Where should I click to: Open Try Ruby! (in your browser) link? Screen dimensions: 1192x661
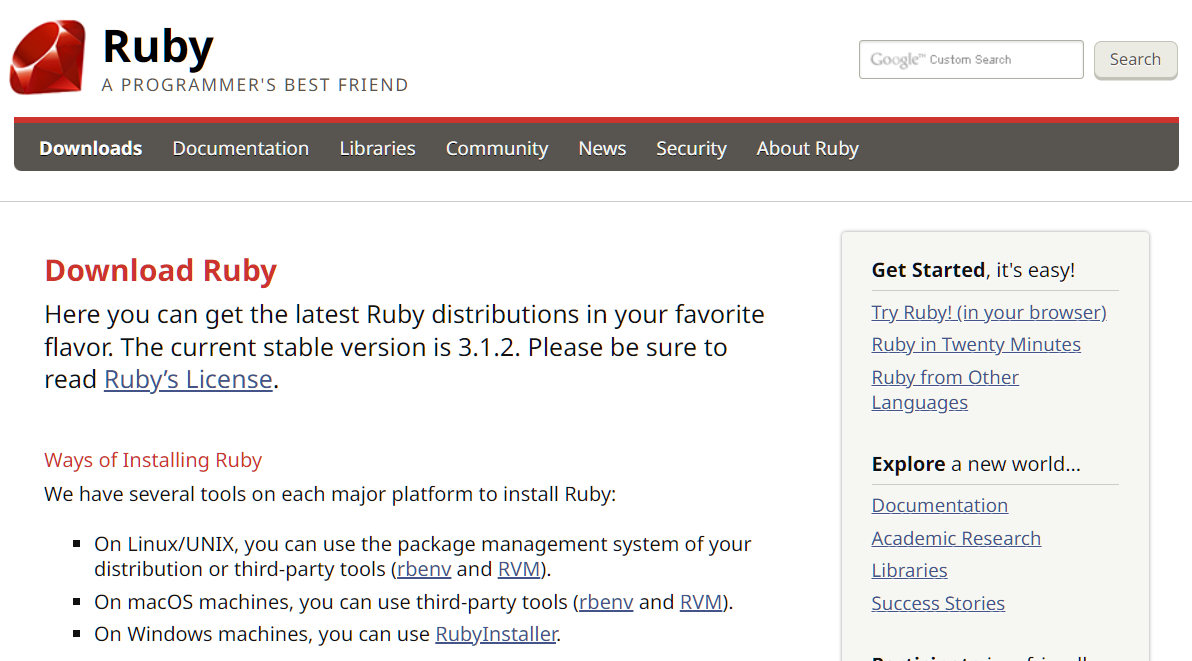click(x=988, y=312)
